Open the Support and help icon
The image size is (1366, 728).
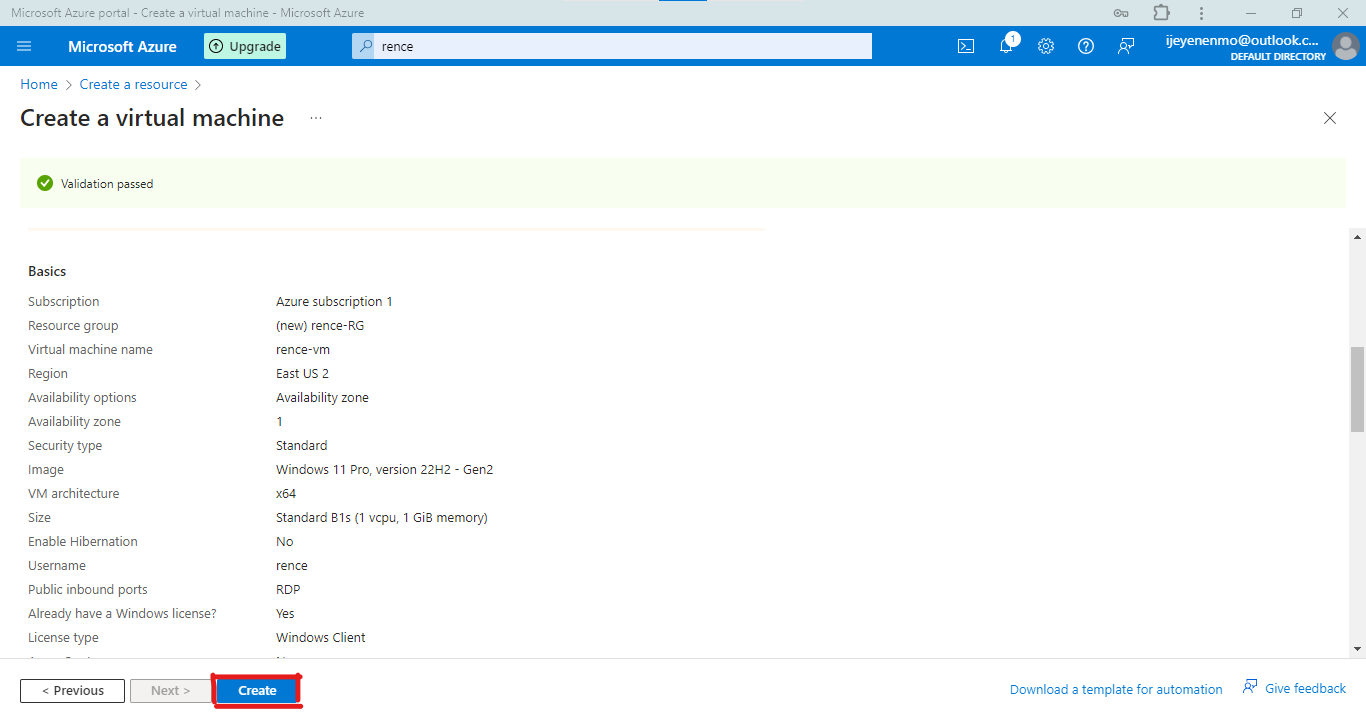point(1086,46)
